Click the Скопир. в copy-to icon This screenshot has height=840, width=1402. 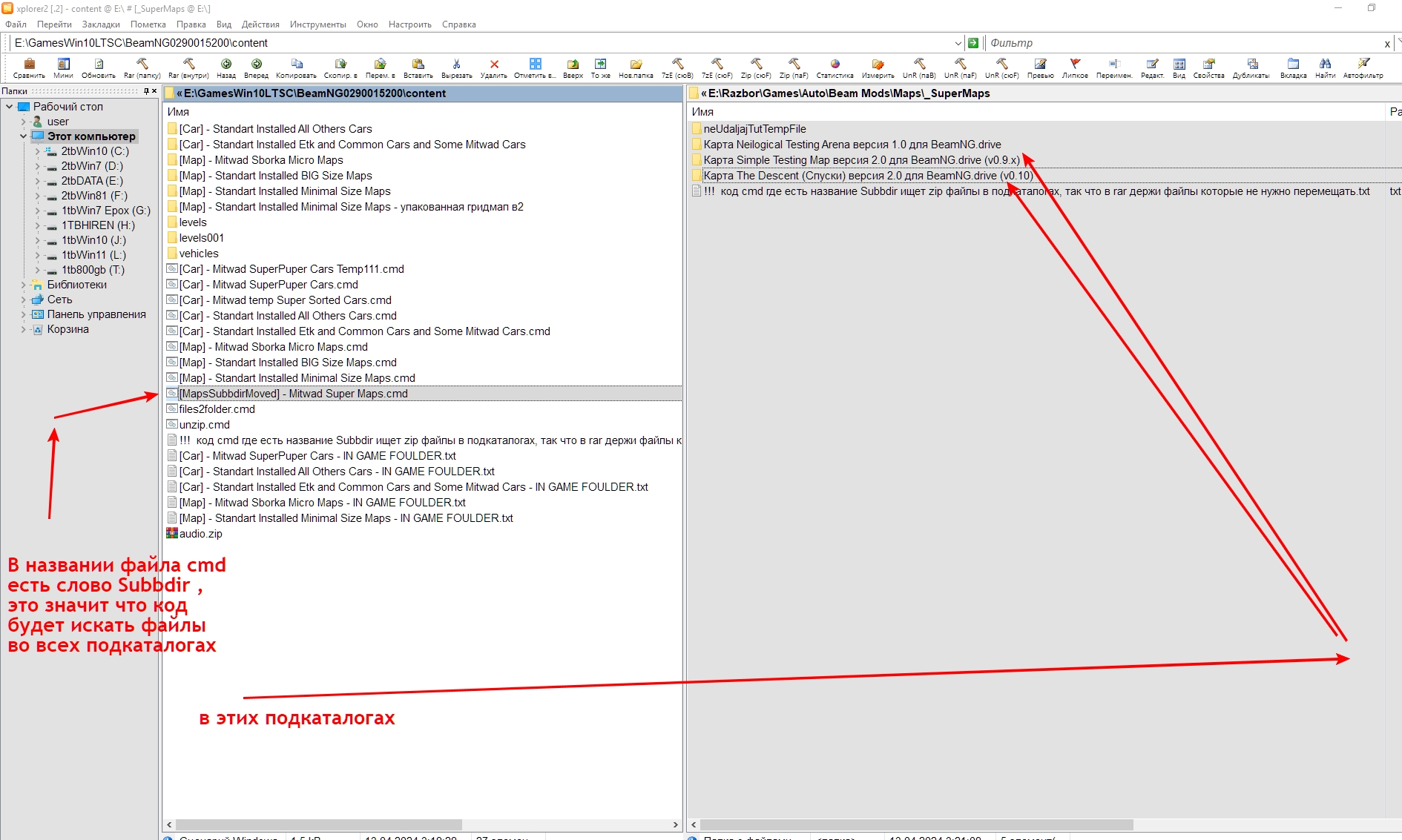pos(340,67)
